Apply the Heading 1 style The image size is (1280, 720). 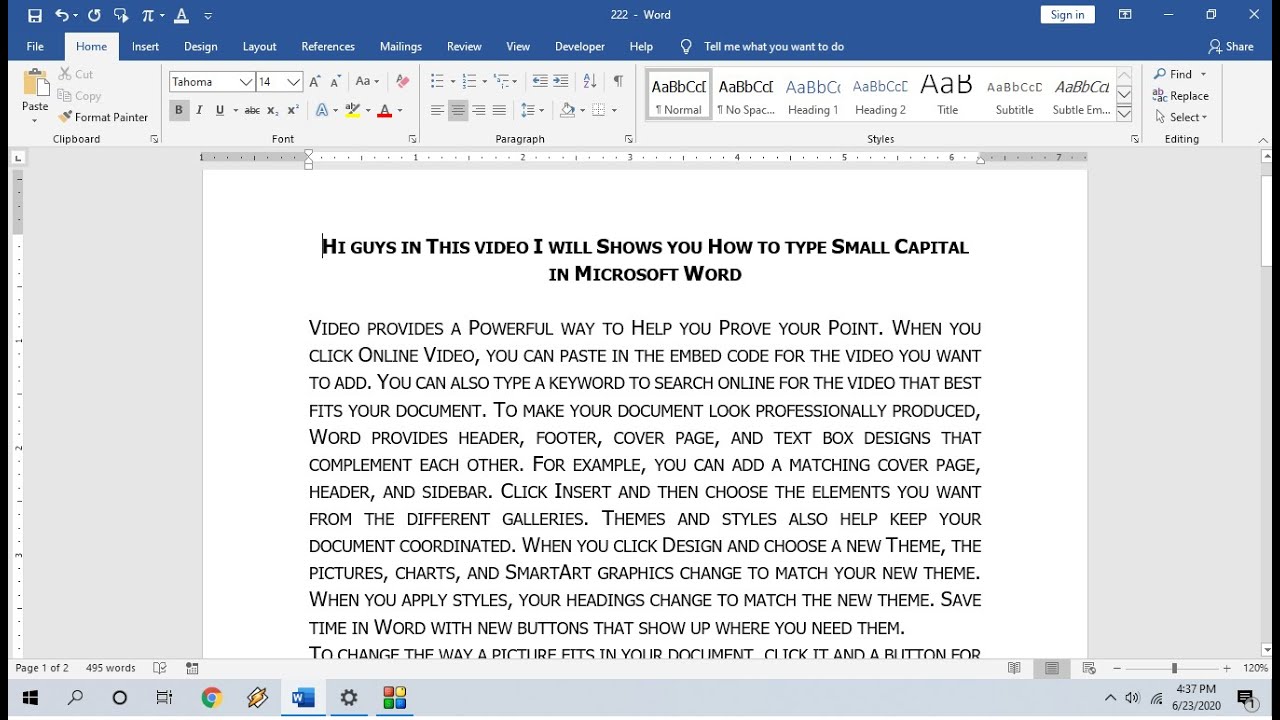(x=813, y=96)
